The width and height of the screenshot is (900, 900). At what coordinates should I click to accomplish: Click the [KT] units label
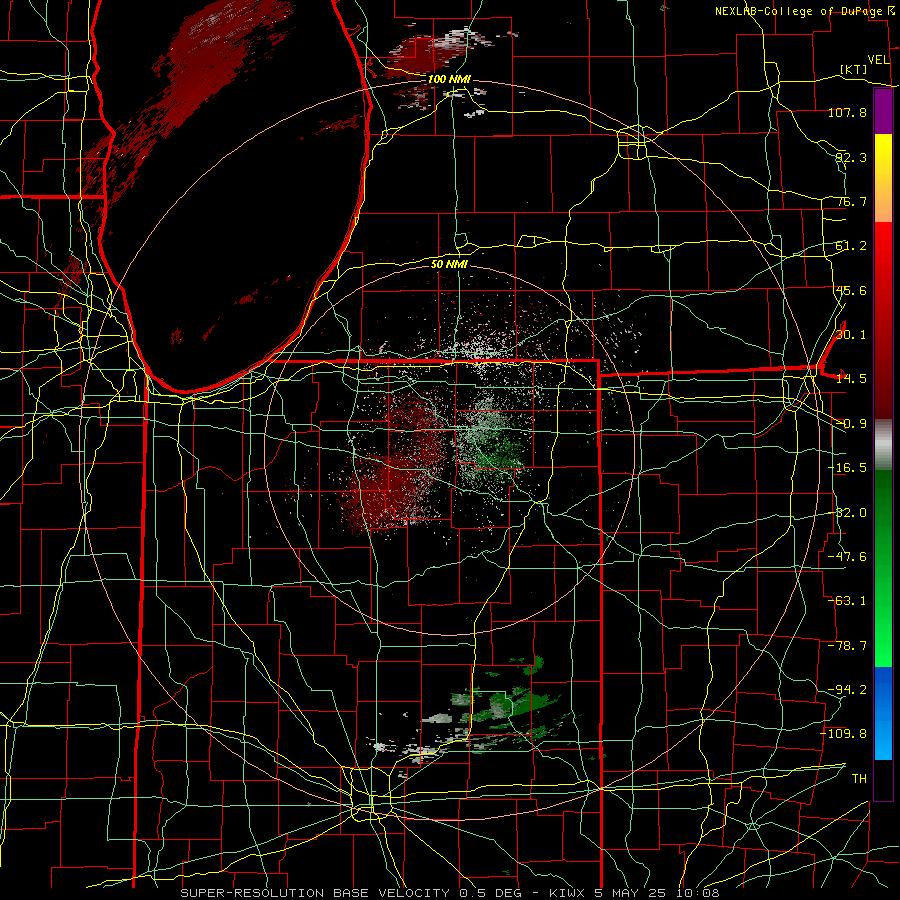(x=854, y=69)
